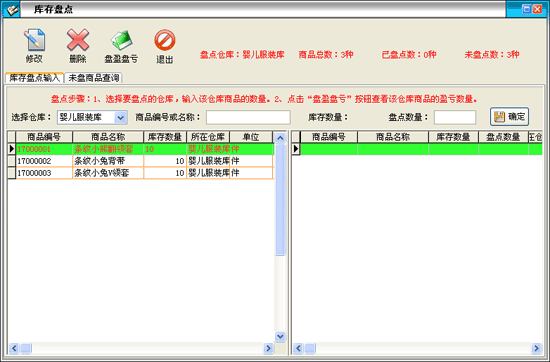550x362 pixels.
Task: Click the left table's vertical scrollbar thumb
Action: coord(280,200)
